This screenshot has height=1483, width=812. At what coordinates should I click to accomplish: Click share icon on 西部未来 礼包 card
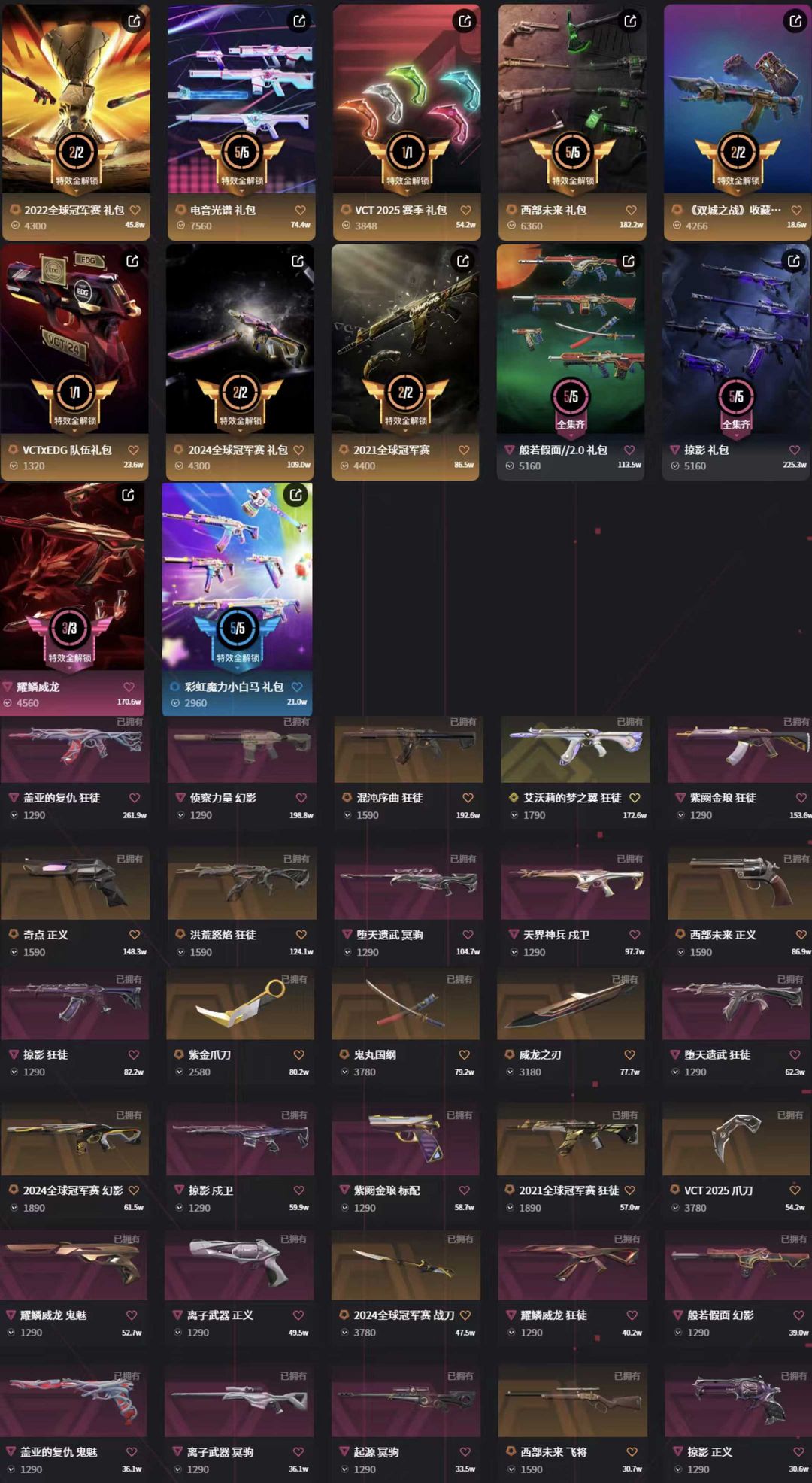tap(630, 21)
